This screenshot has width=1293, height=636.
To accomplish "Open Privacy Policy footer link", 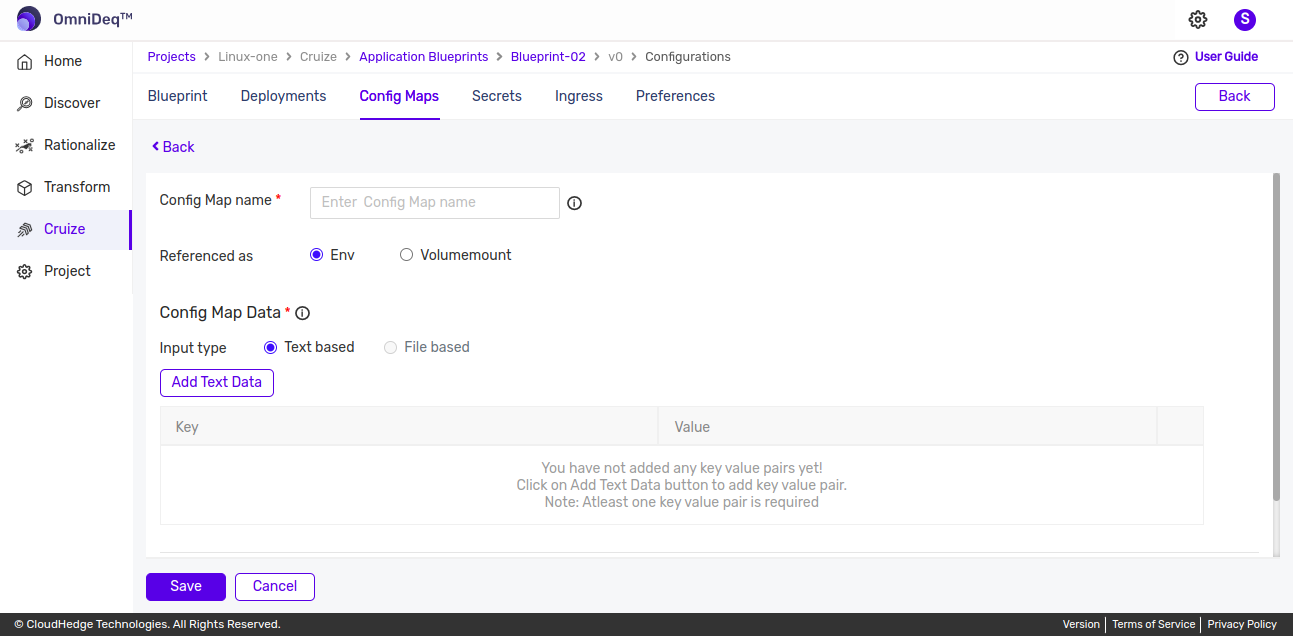I will pos(1242,625).
